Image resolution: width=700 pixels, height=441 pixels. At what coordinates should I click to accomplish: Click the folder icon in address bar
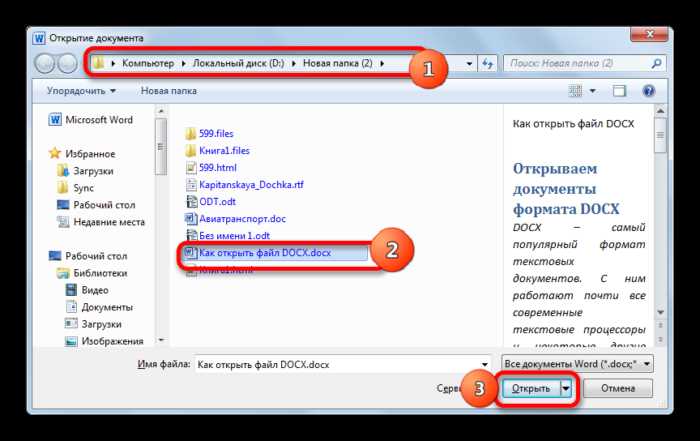99,63
